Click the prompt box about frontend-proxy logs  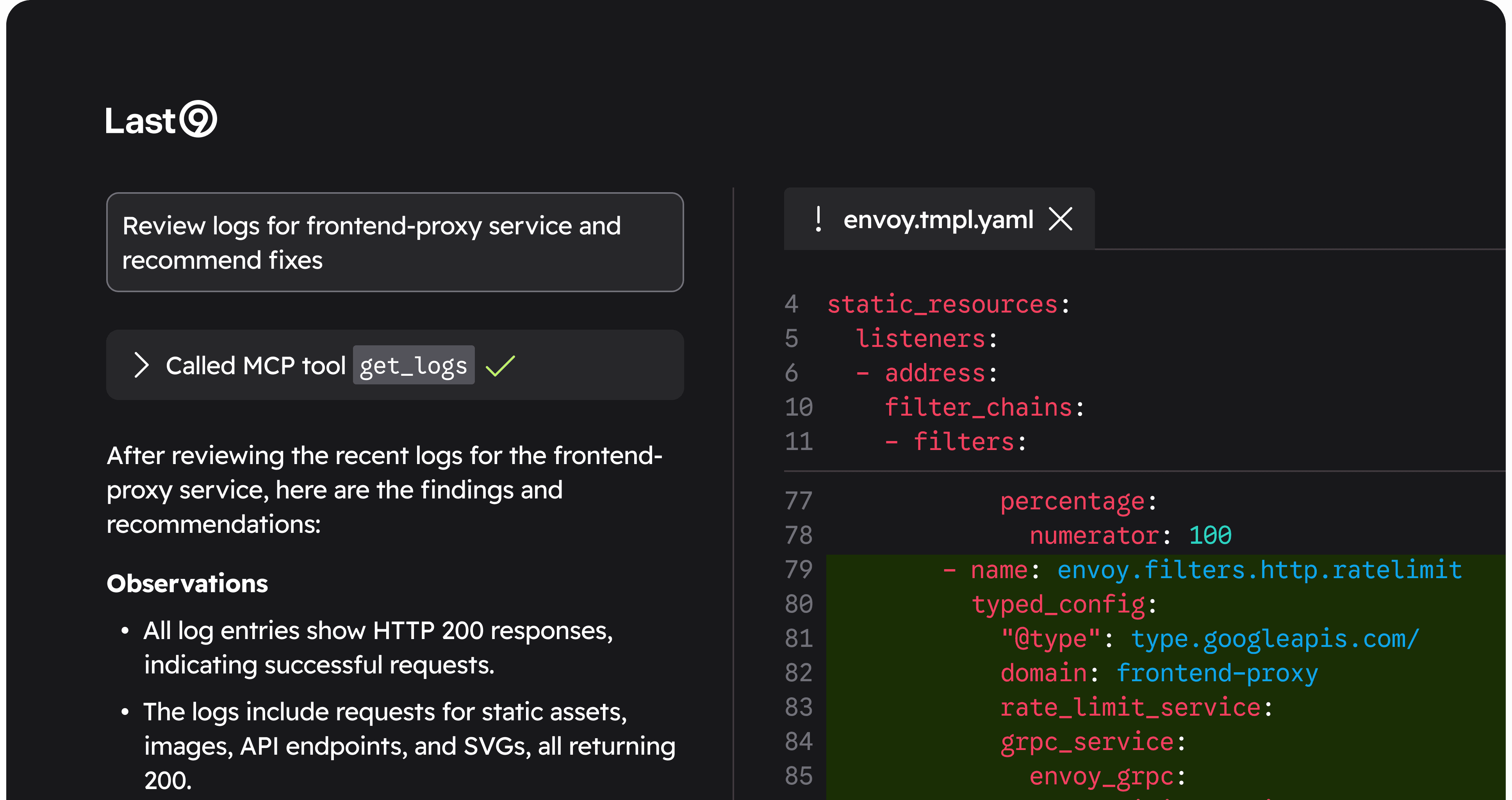point(394,243)
